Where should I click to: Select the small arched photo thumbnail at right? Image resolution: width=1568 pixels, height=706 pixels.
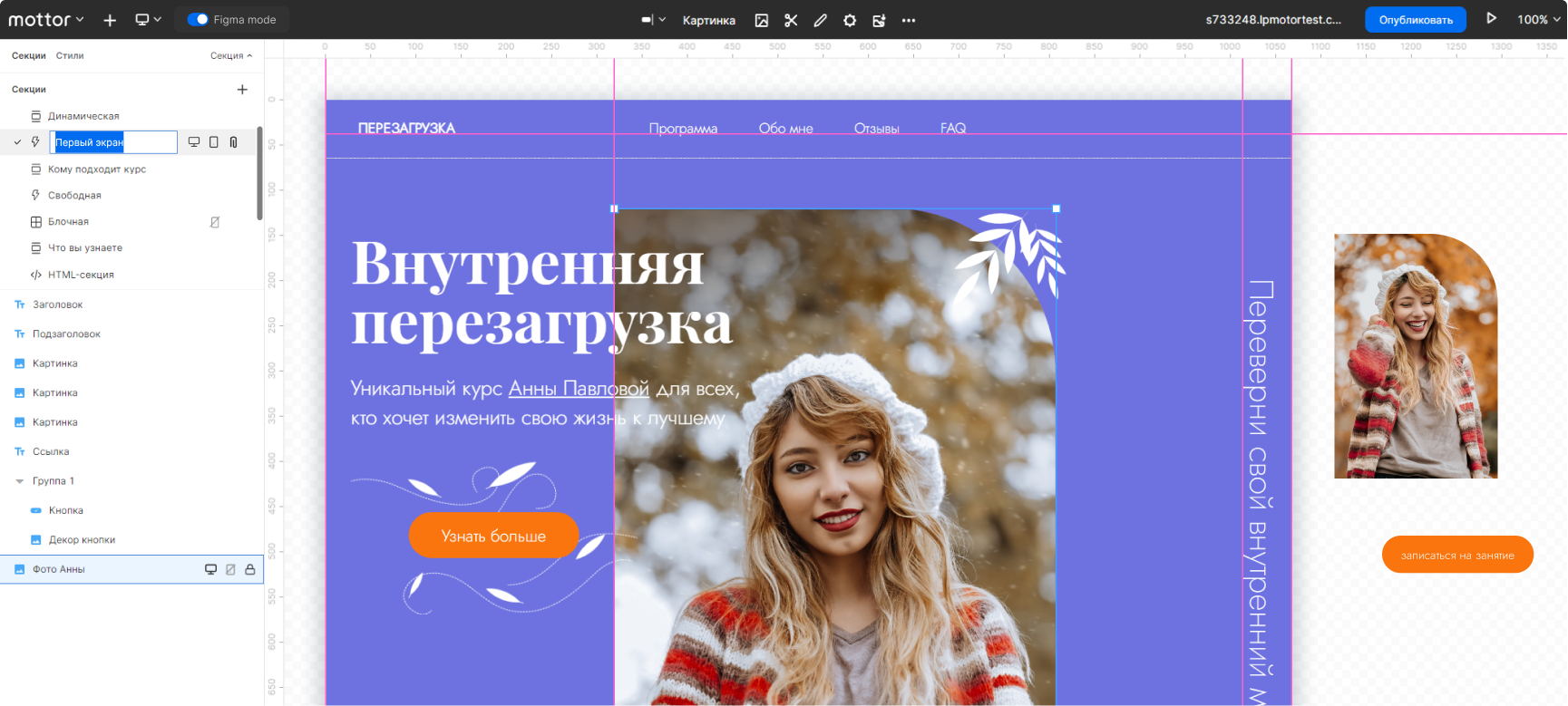(x=1416, y=356)
